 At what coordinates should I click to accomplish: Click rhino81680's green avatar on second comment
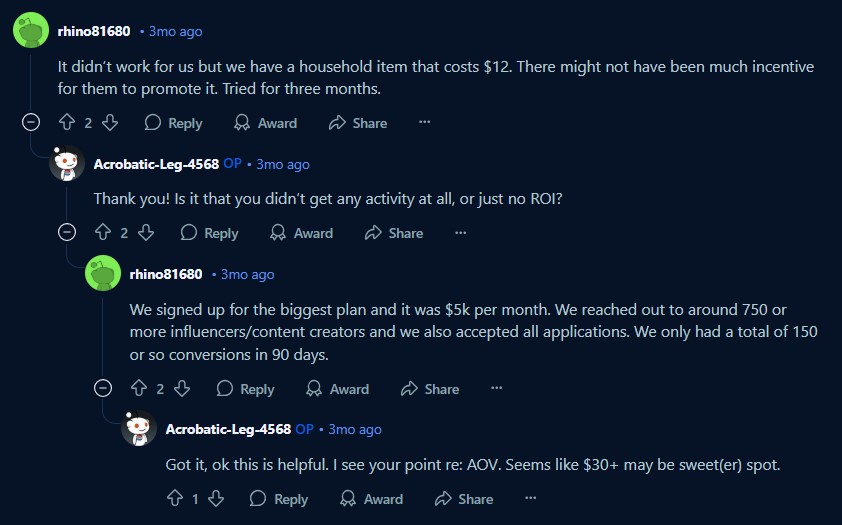click(103, 273)
